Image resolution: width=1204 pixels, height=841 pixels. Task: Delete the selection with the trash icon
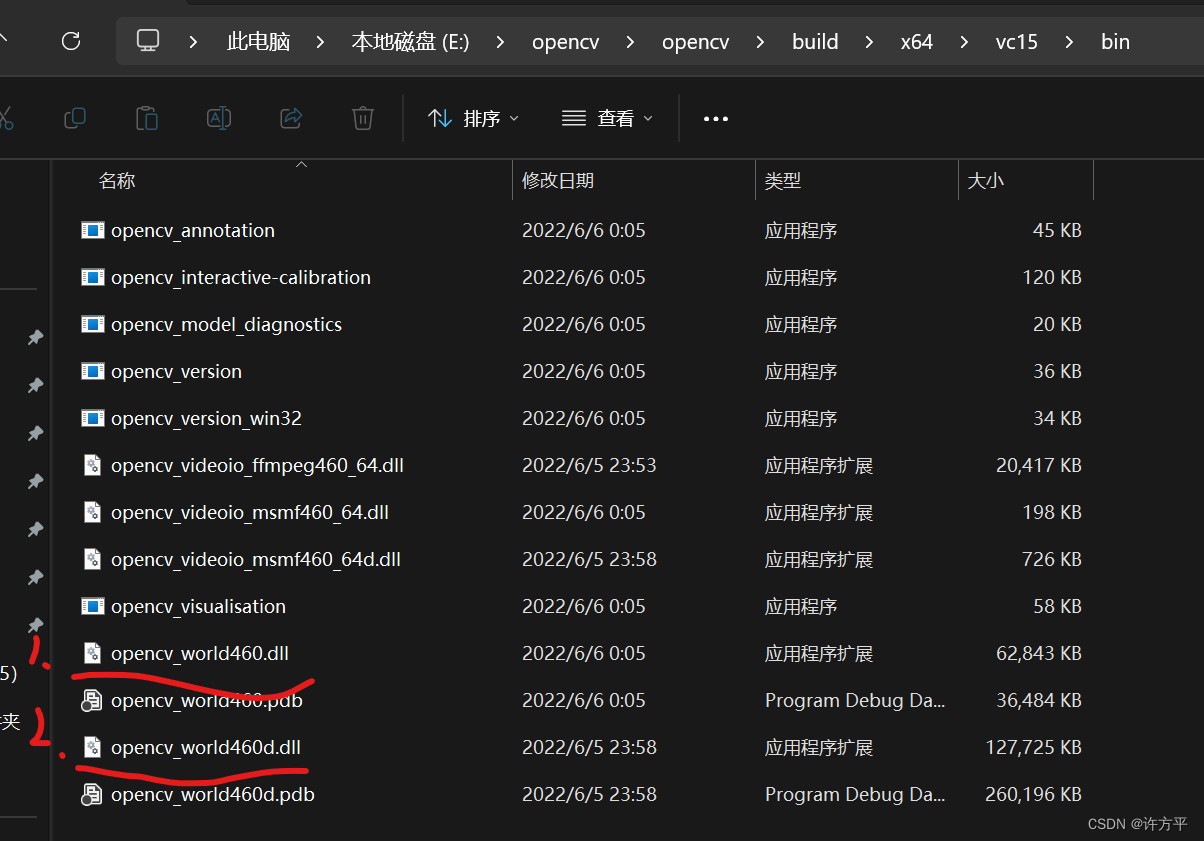[x=362, y=118]
